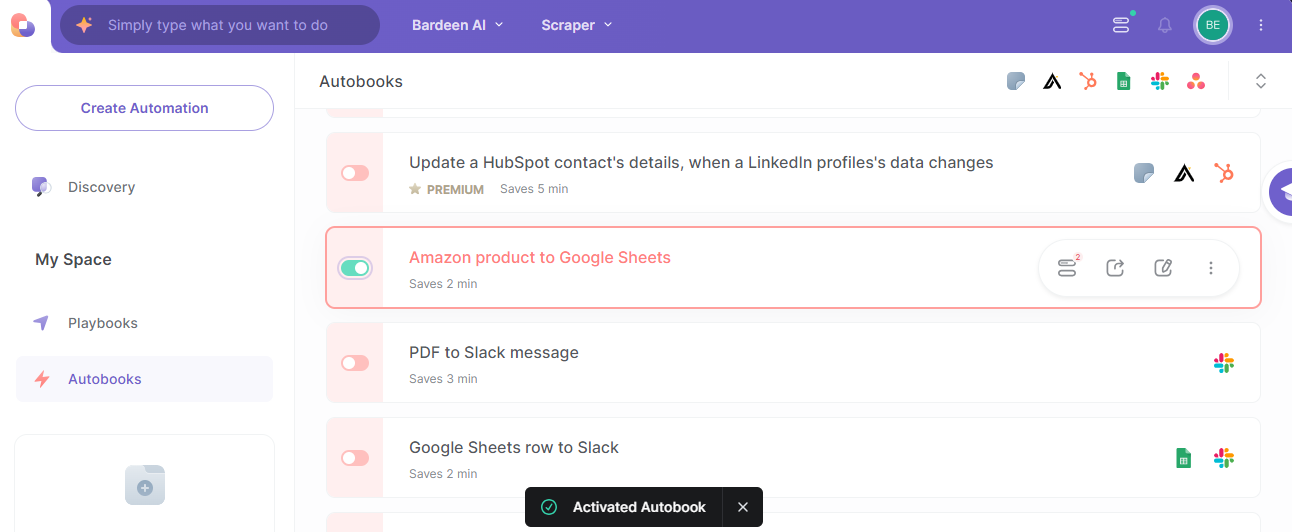This screenshot has height=532, width=1292.
Task: Expand or collapse the Autobooks list chevrons
Action: (1261, 81)
